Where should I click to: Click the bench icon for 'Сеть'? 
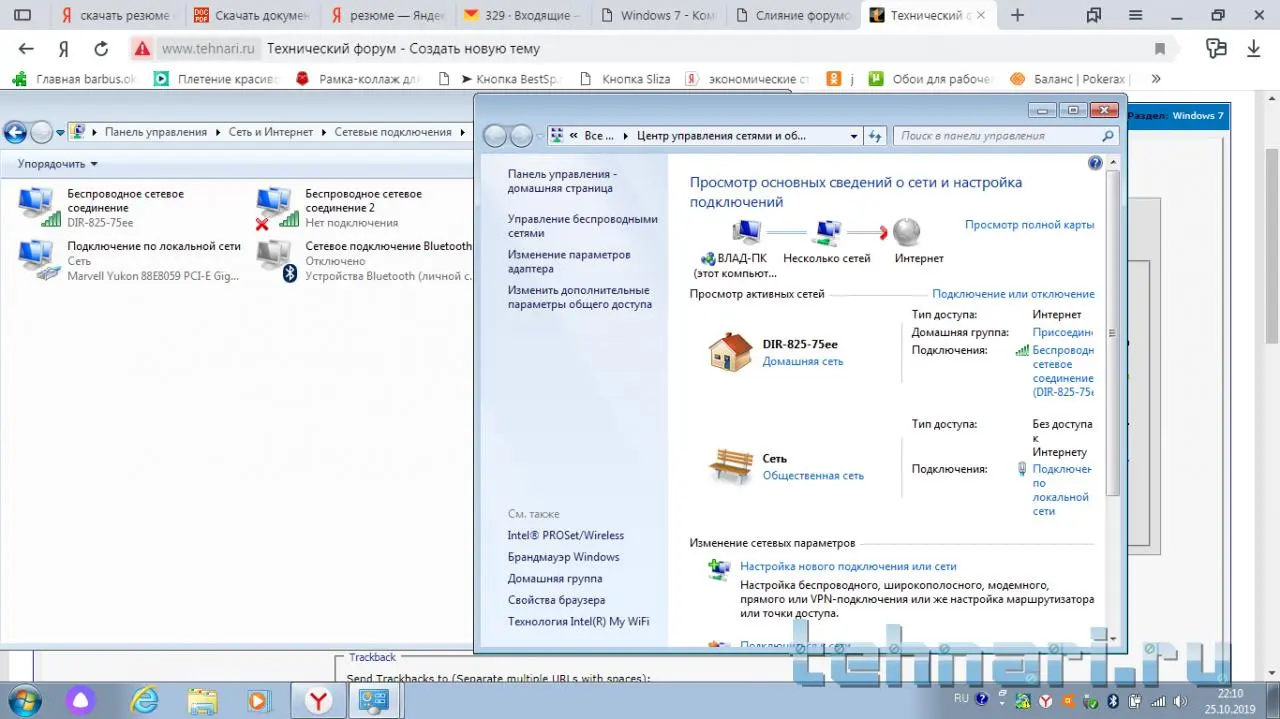[730, 466]
